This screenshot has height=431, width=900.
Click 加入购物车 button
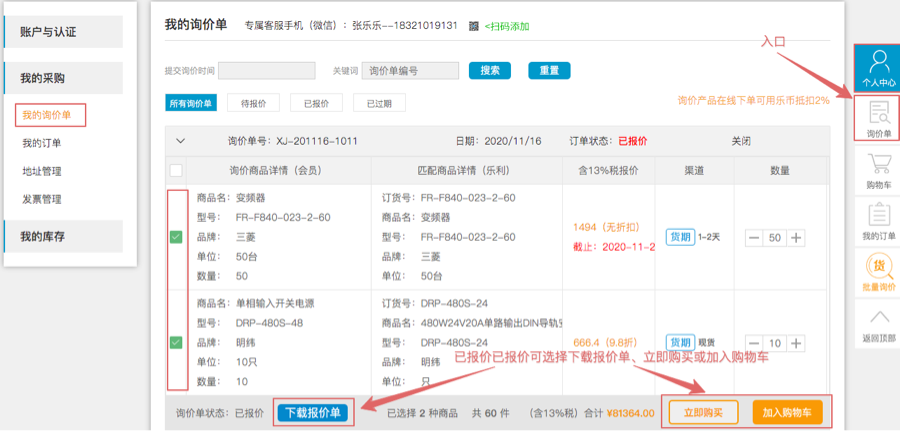788,412
